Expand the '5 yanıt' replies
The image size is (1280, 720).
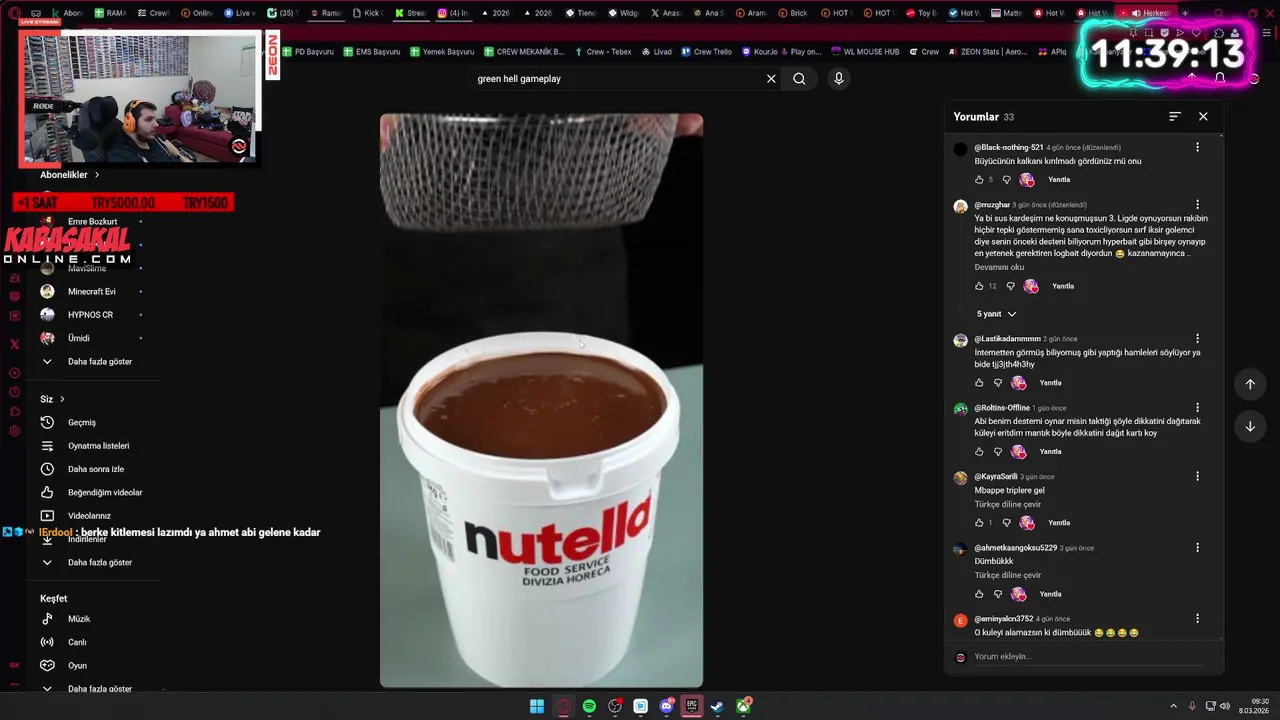996,314
